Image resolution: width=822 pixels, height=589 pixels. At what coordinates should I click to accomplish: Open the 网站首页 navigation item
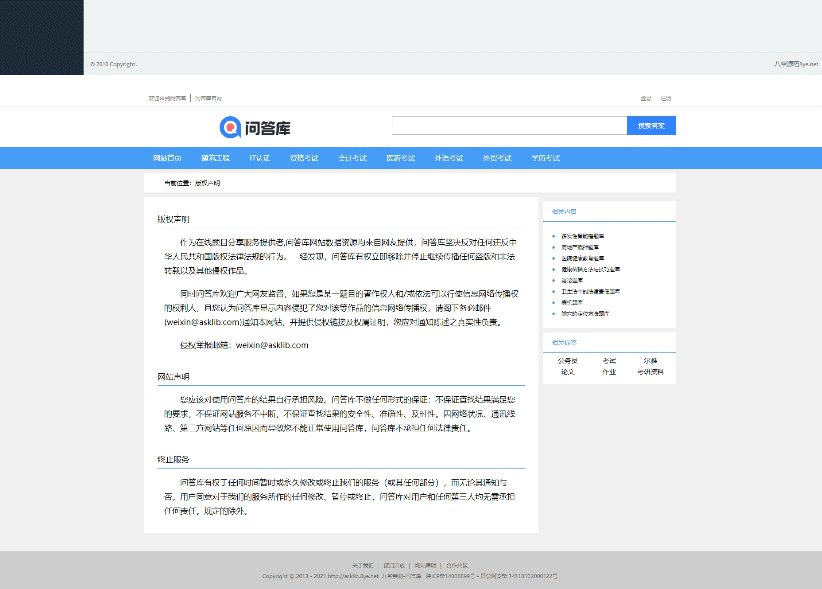(x=167, y=158)
